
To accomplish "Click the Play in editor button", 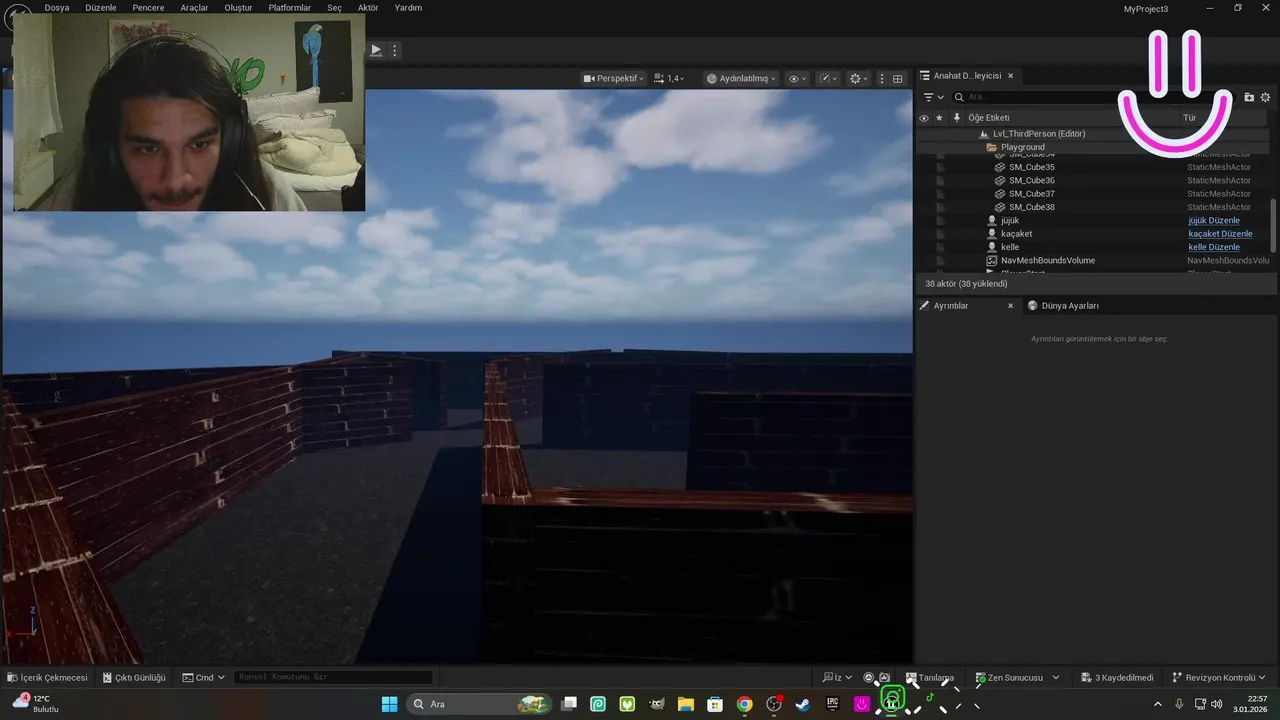I will point(376,50).
